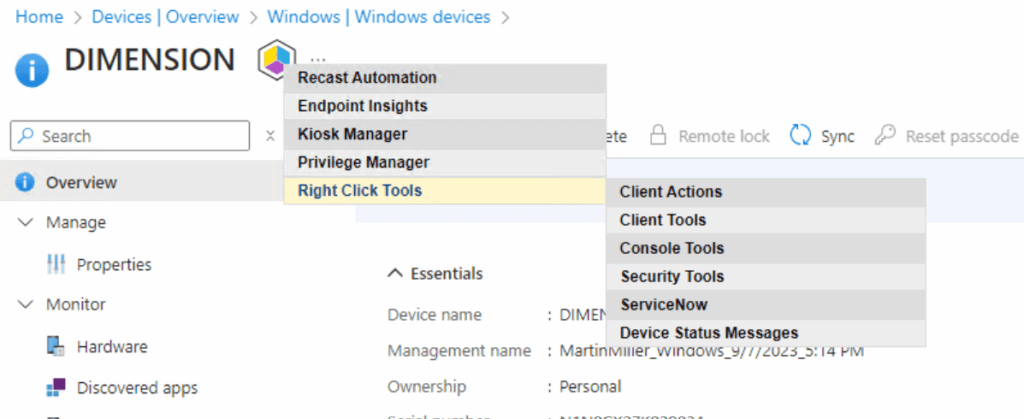Click the Properties sliders icon

pos(56,265)
